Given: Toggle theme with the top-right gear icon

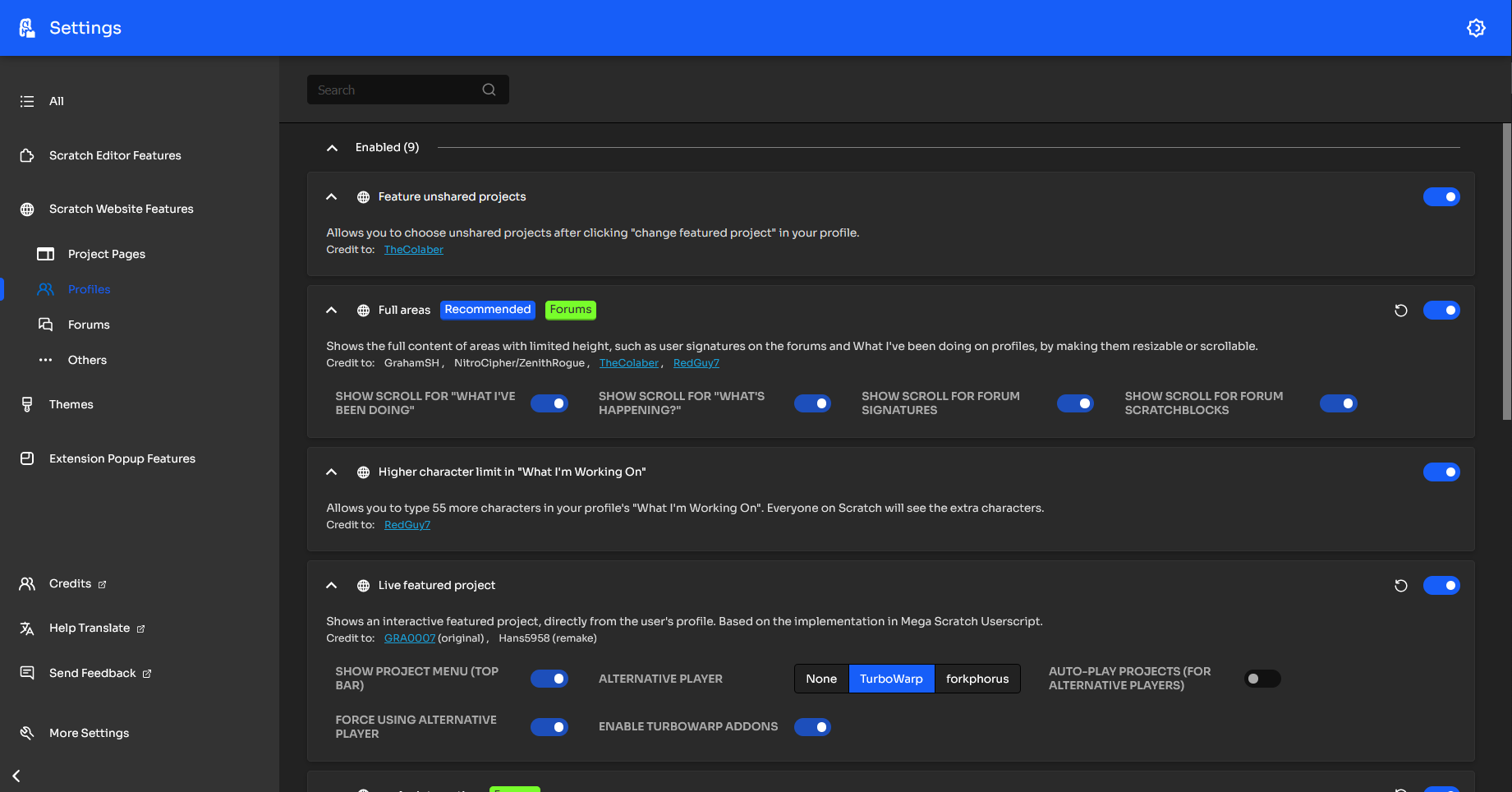Looking at the screenshot, I should pos(1476,28).
